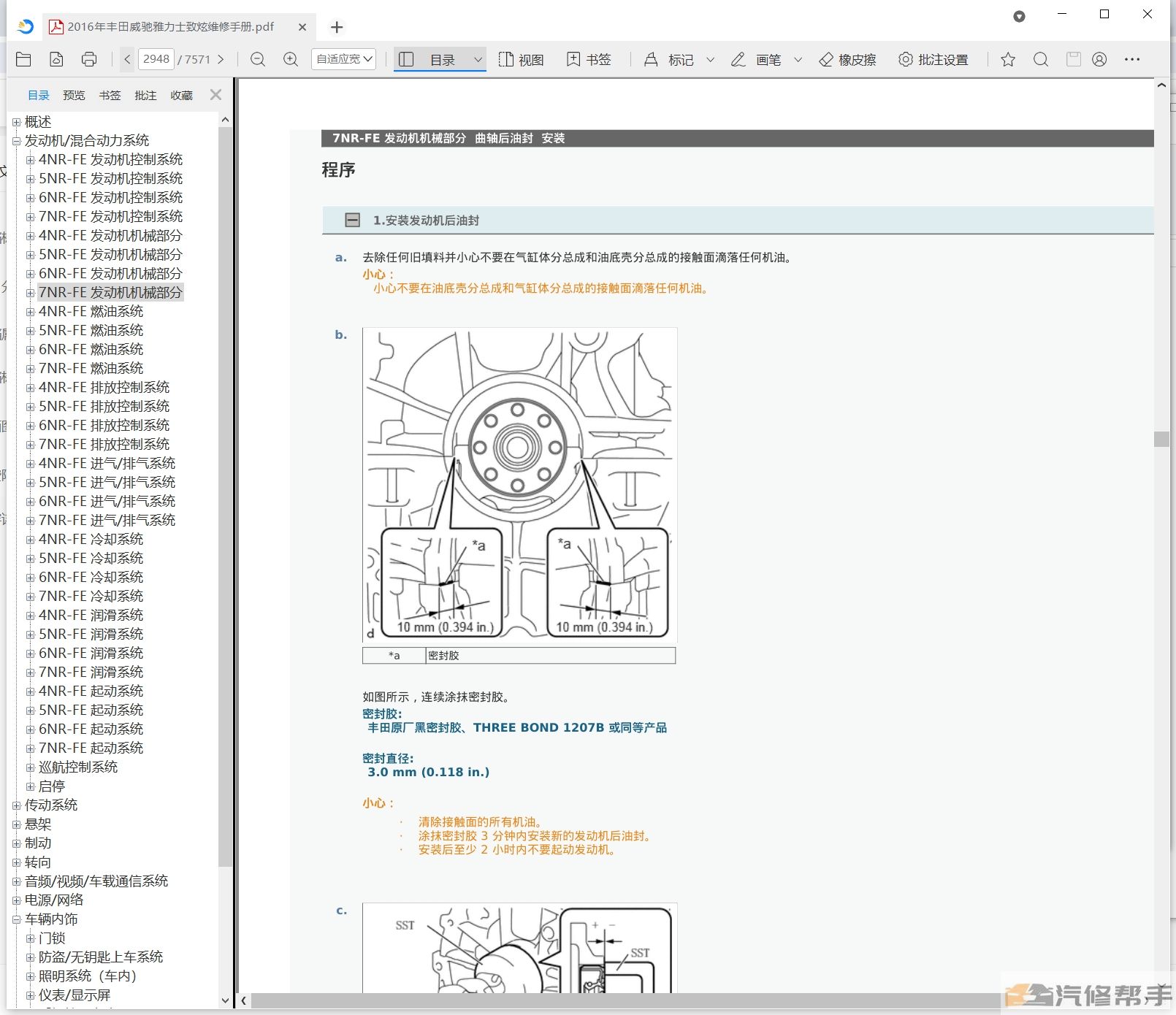Open the dropdown shield icon in title bar
Screen dimensions: 1176x1015
(1019, 16)
